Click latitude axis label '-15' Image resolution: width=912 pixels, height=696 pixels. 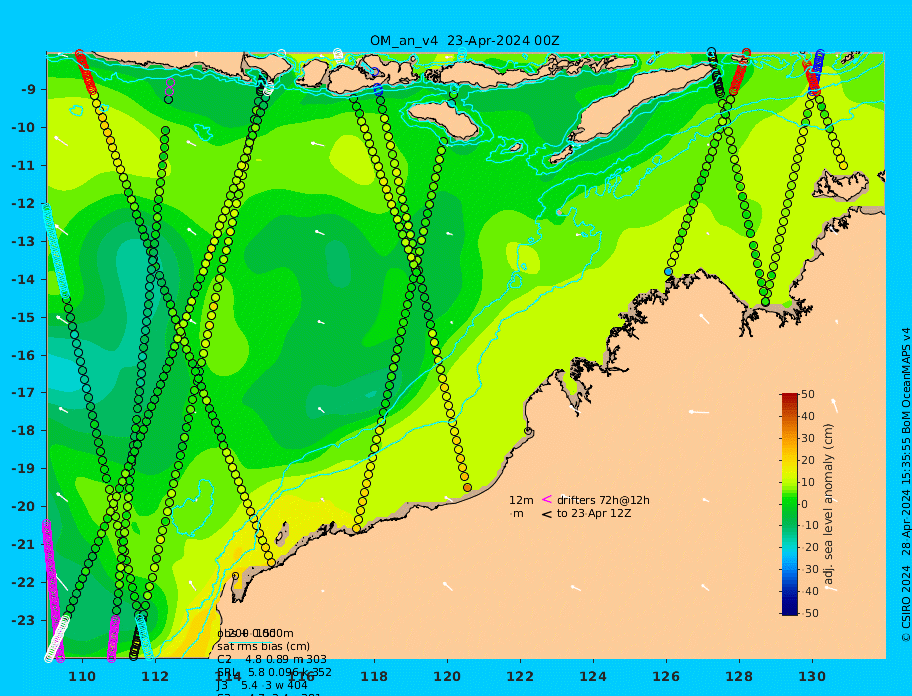click(x=23, y=317)
